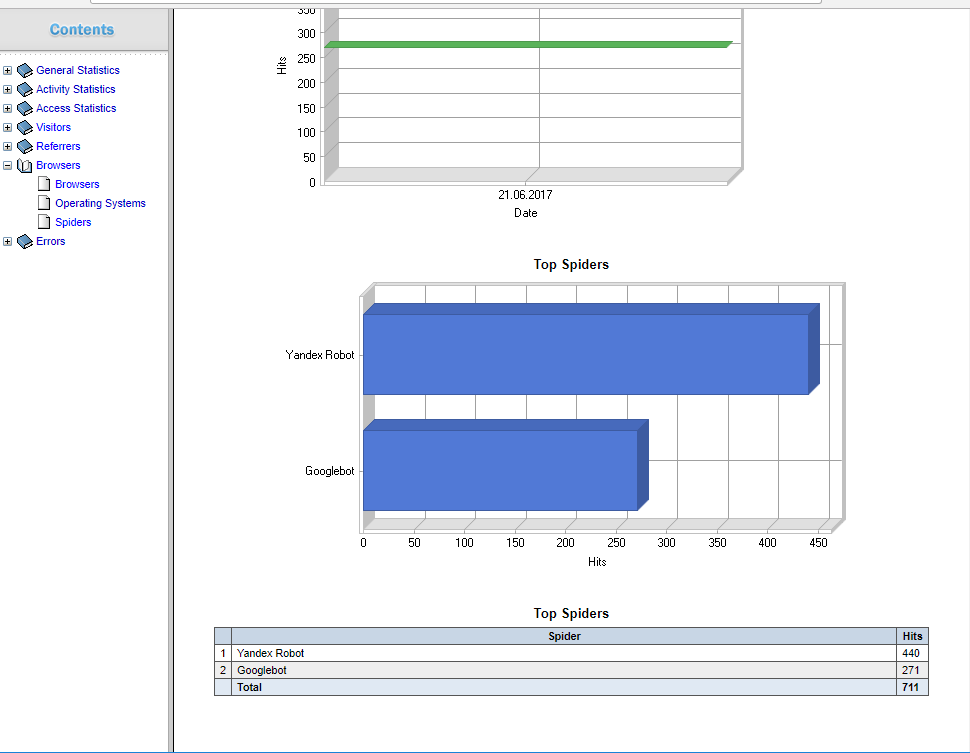Click the Referrers book icon

point(25,147)
